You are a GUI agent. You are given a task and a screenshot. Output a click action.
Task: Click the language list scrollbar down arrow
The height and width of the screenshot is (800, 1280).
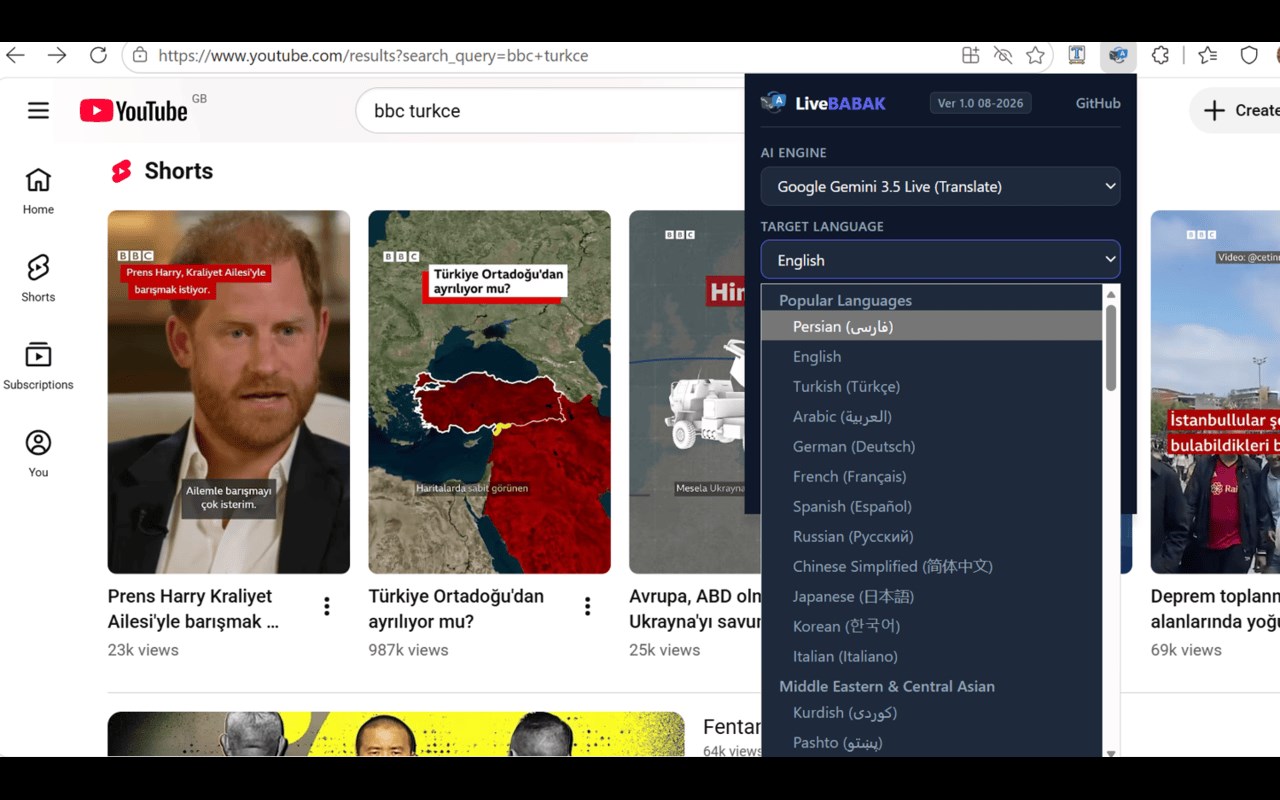click(x=1110, y=753)
